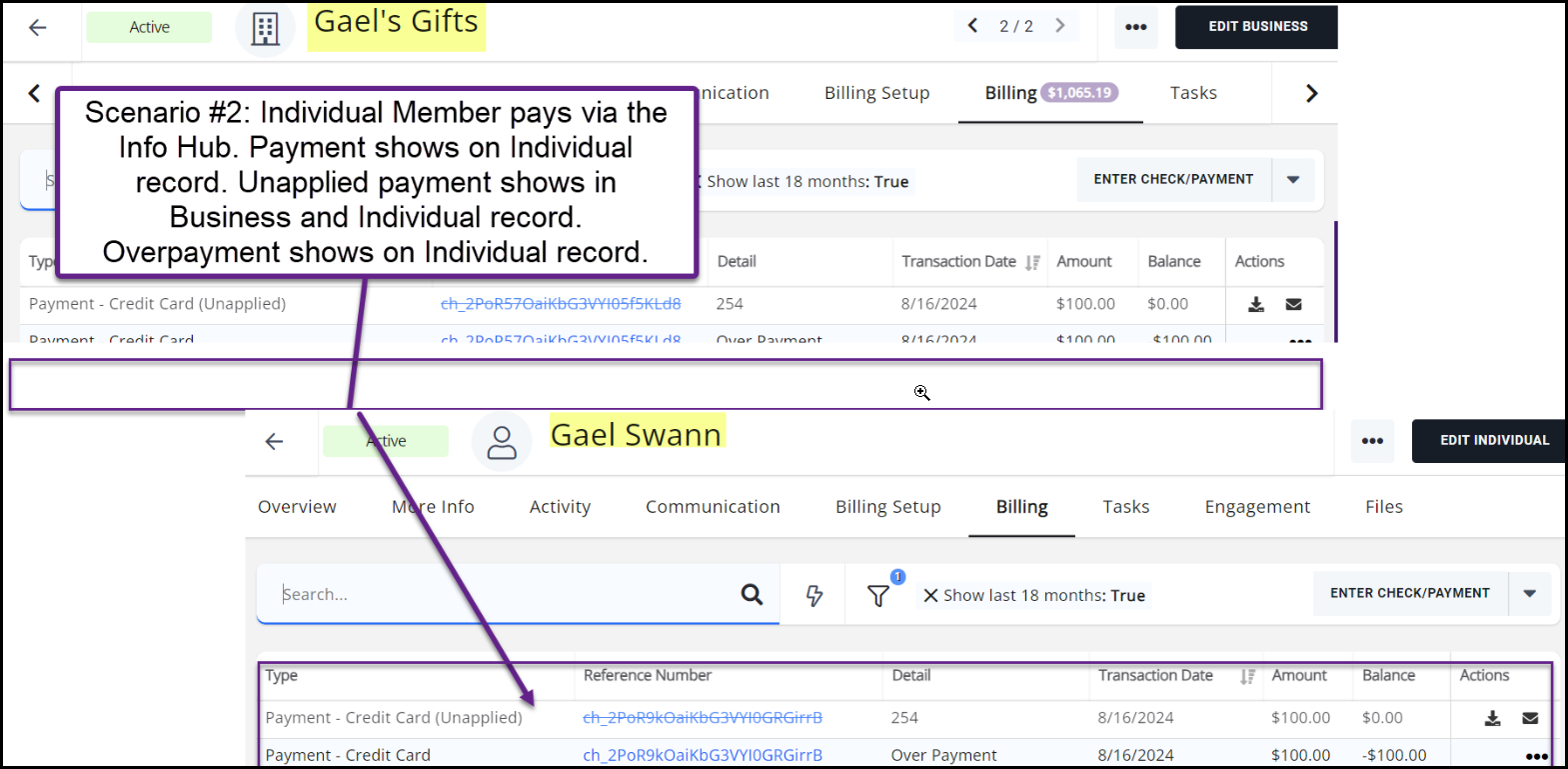Screen dimensions: 1568x769
Task: Open the three-dot menu beside Edit Business
Action: tap(1135, 27)
